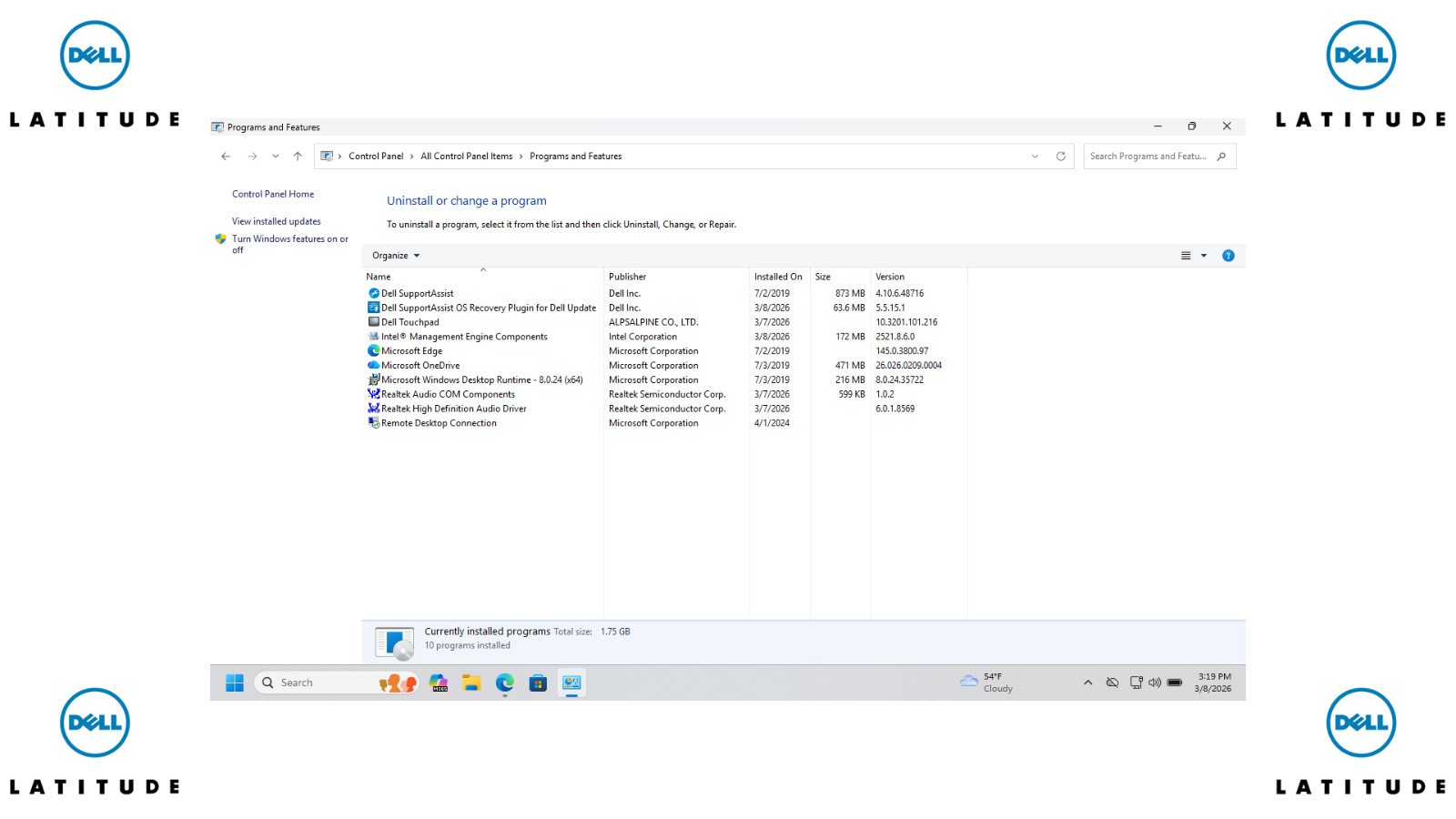Open the Windows Start button
Screen dimensions: 1456x819
pos(234,682)
